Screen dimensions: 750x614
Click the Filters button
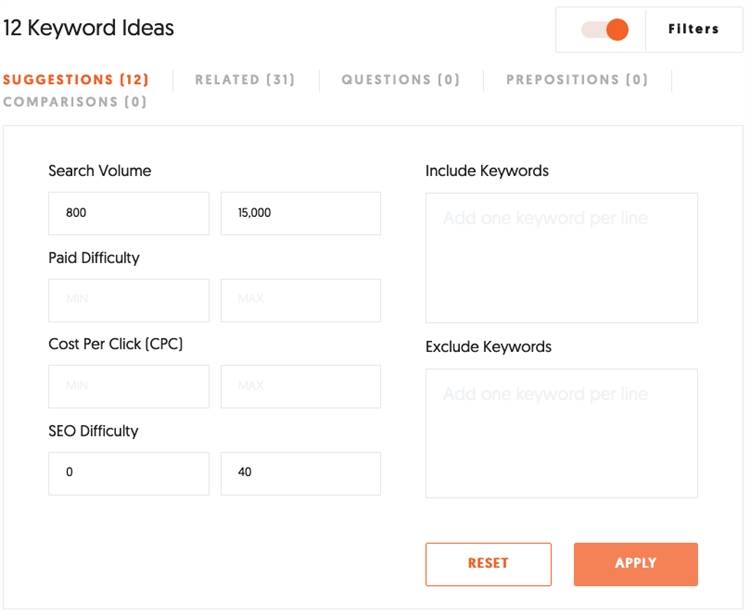point(693,30)
